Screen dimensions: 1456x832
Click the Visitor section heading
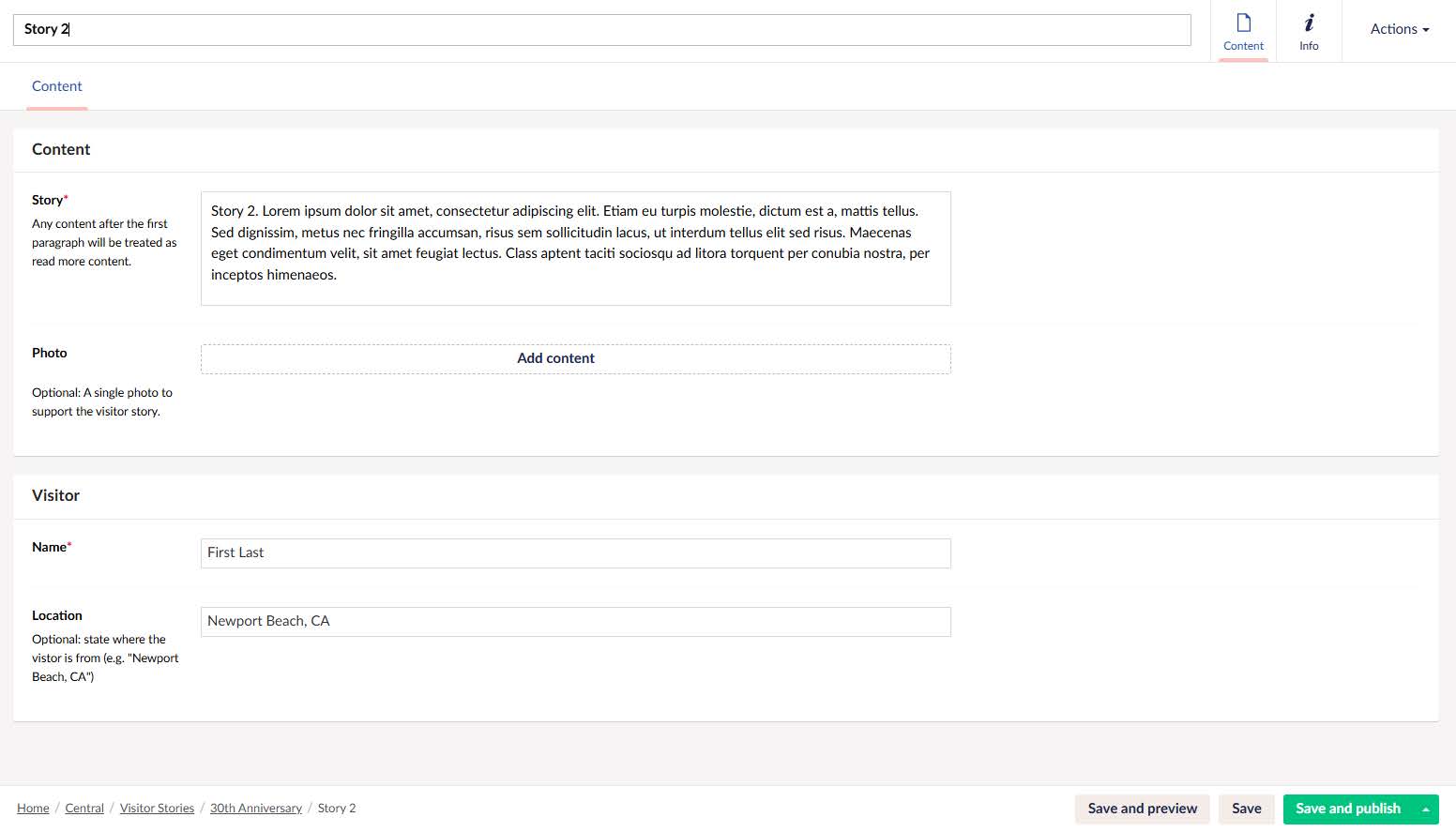tap(56, 496)
